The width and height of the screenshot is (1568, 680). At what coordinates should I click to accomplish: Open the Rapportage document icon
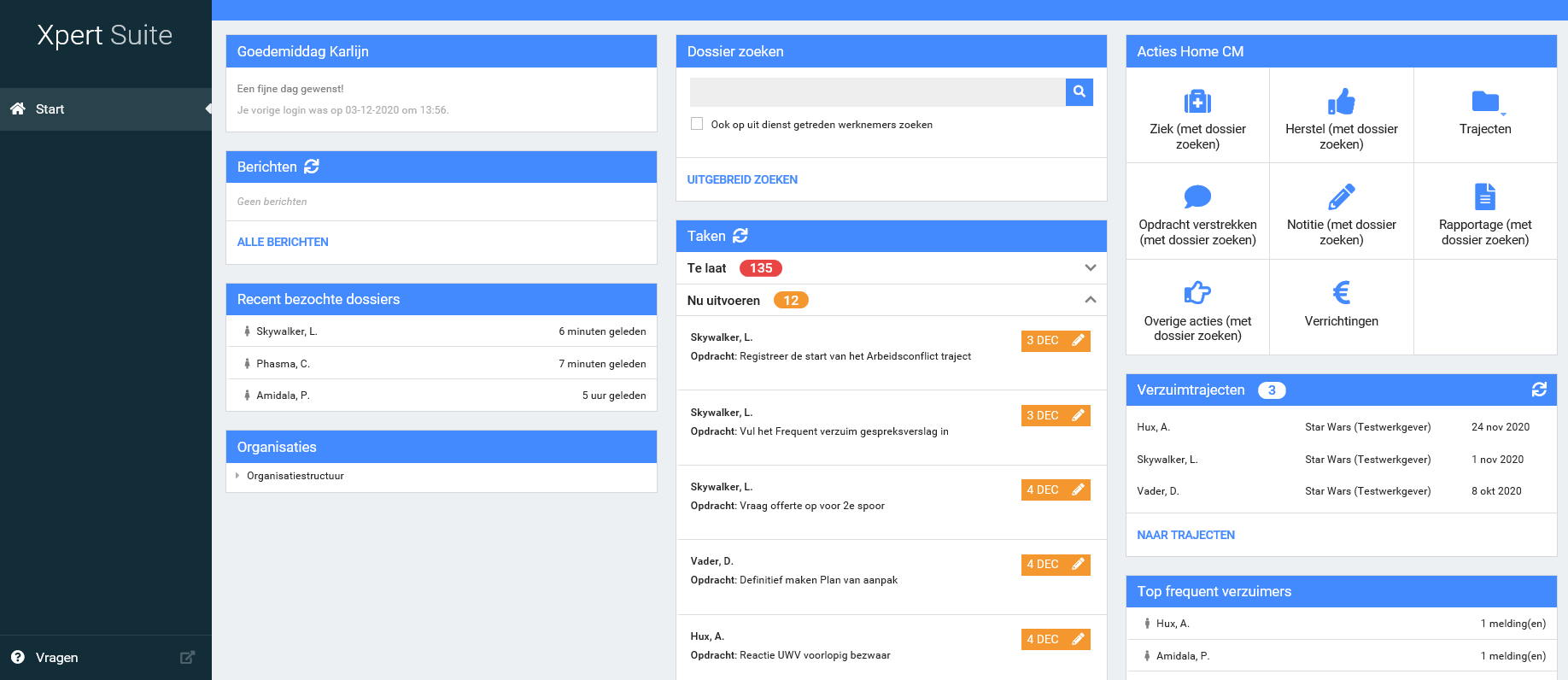(x=1485, y=196)
